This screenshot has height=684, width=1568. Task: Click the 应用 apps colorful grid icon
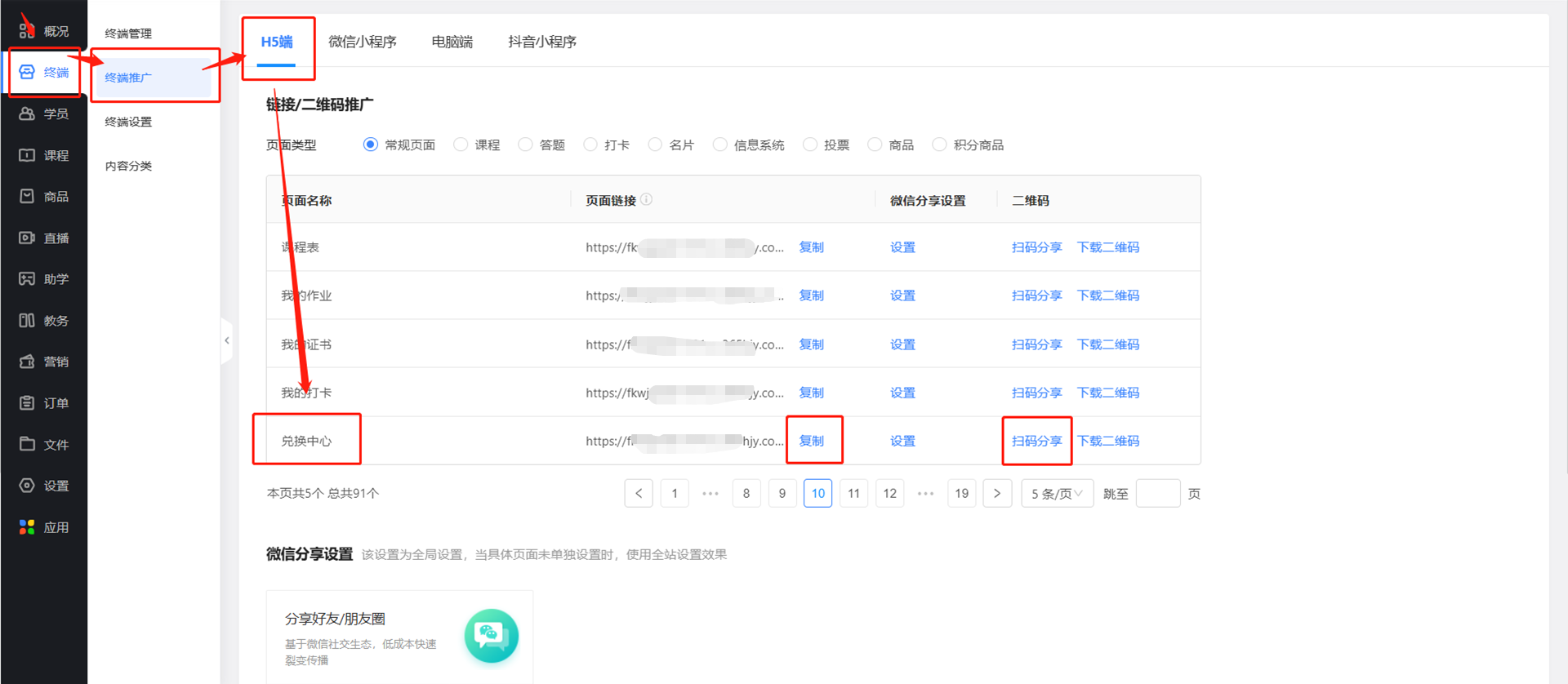click(27, 527)
